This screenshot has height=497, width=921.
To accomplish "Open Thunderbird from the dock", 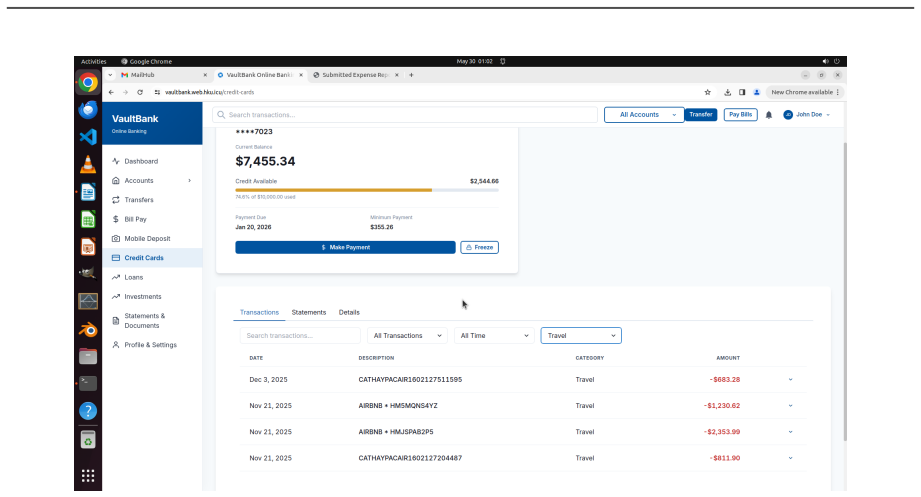I will pos(88,110).
